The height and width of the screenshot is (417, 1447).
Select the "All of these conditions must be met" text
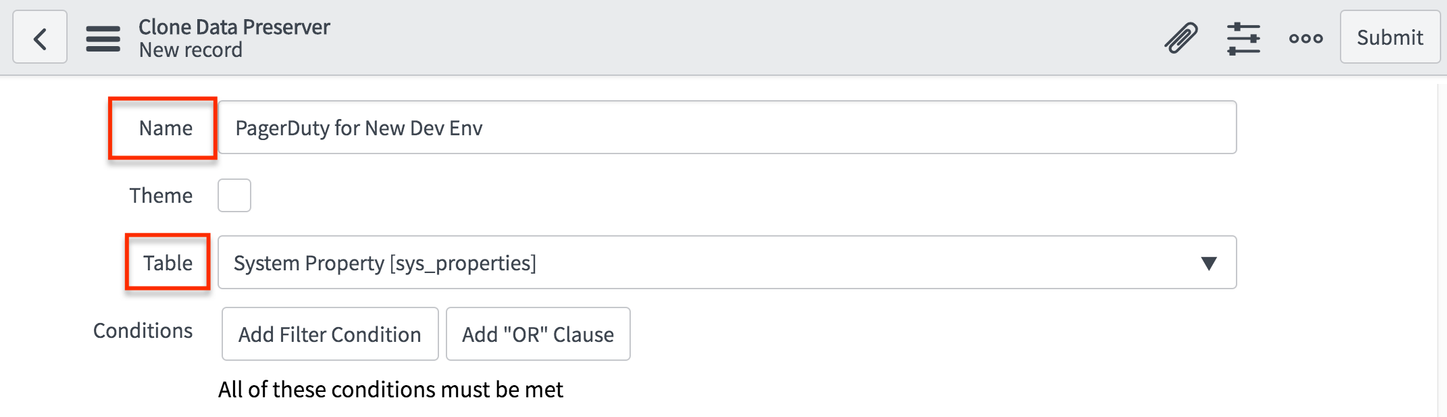pos(391,389)
